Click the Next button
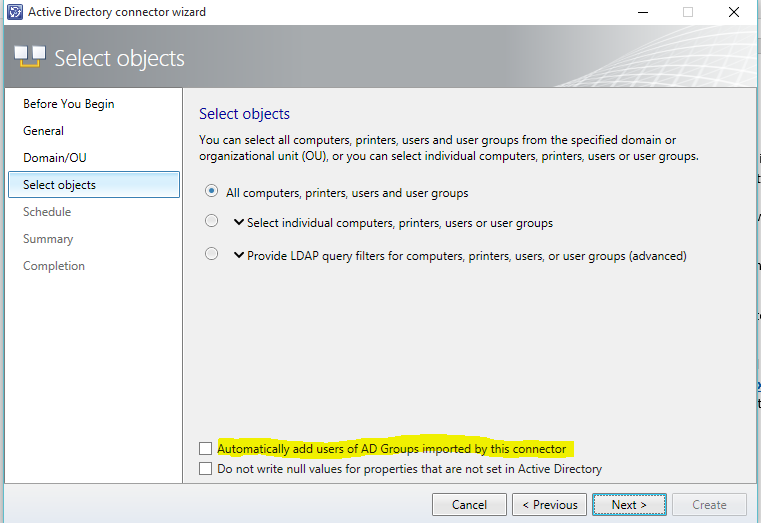The width and height of the screenshot is (761, 523). tap(629, 505)
